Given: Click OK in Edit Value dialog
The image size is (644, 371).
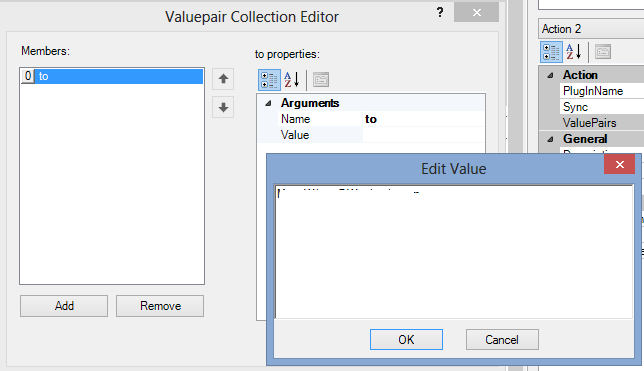Looking at the screenshot, I should [406, 339].
